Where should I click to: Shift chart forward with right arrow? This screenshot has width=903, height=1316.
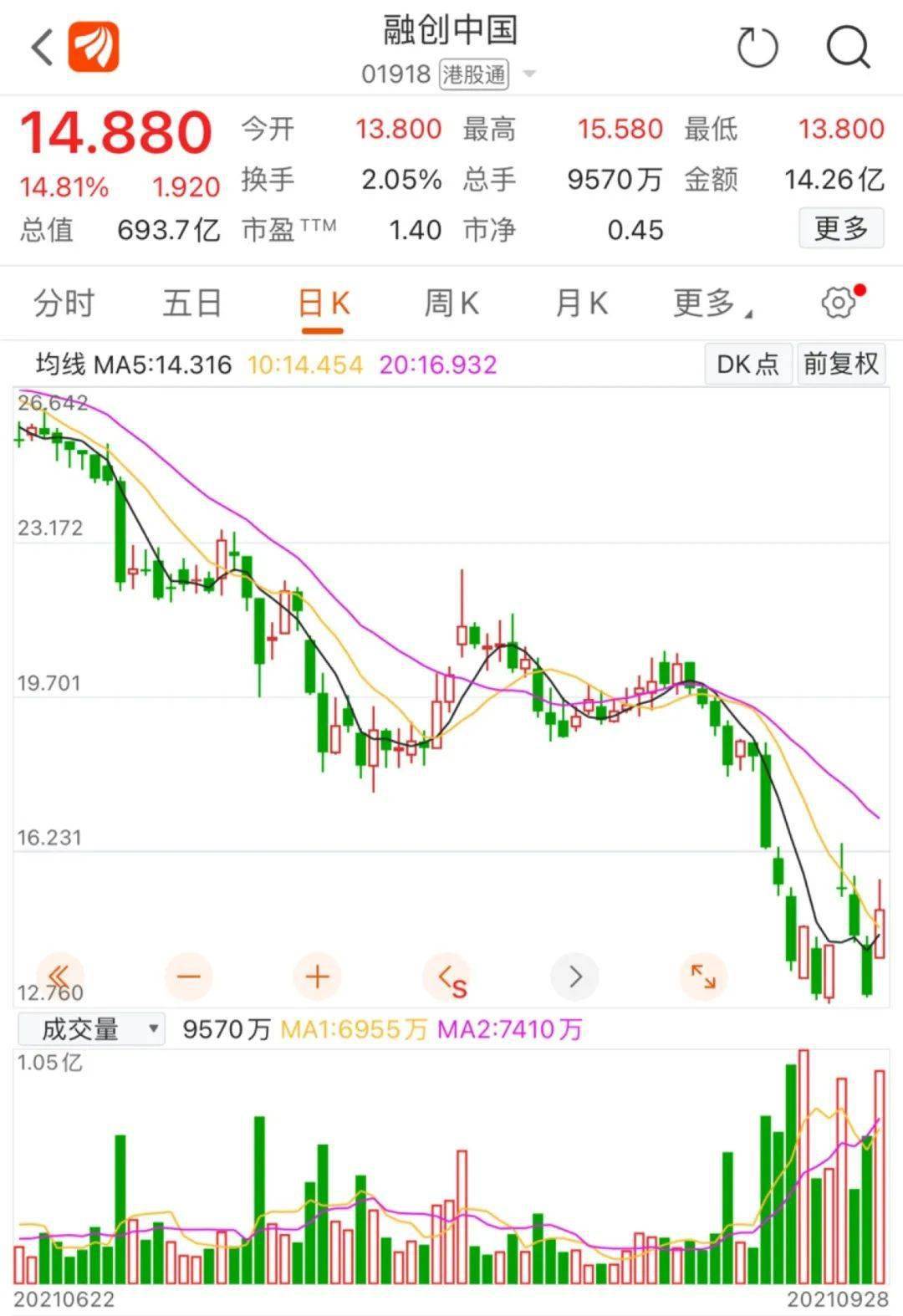pos(574,977)
